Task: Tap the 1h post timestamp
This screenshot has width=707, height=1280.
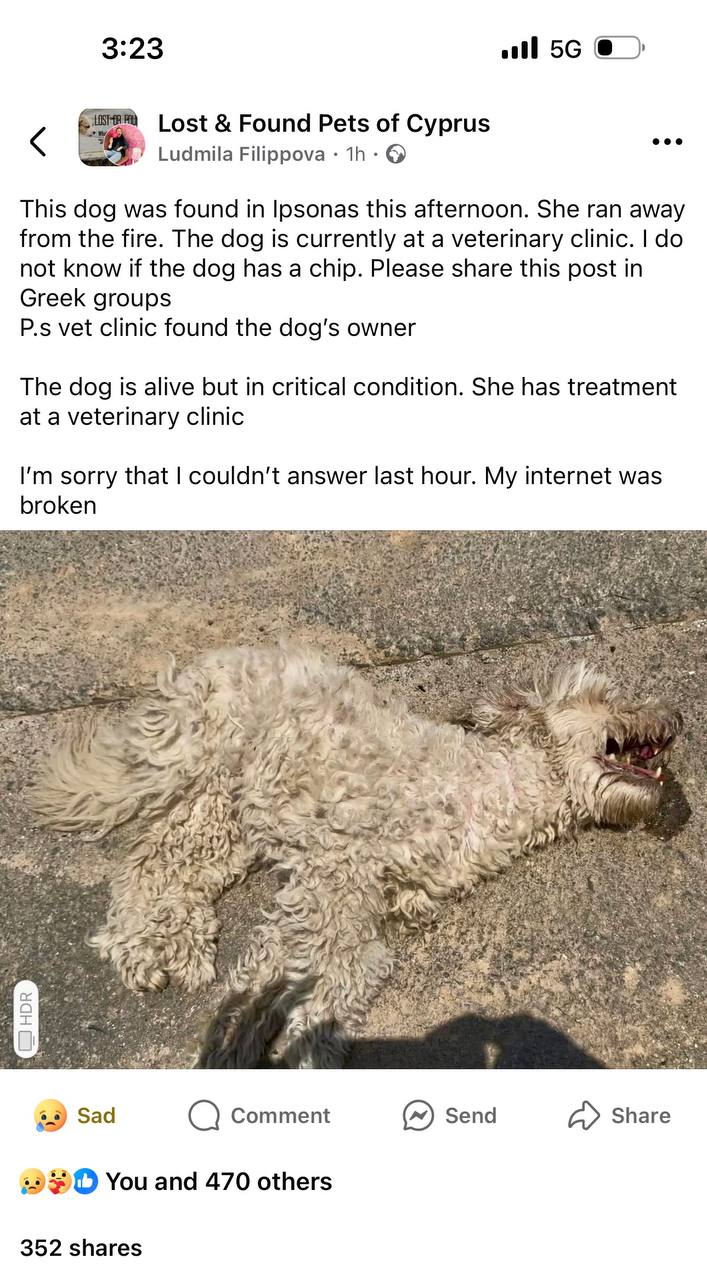Action: coord(356,154)
